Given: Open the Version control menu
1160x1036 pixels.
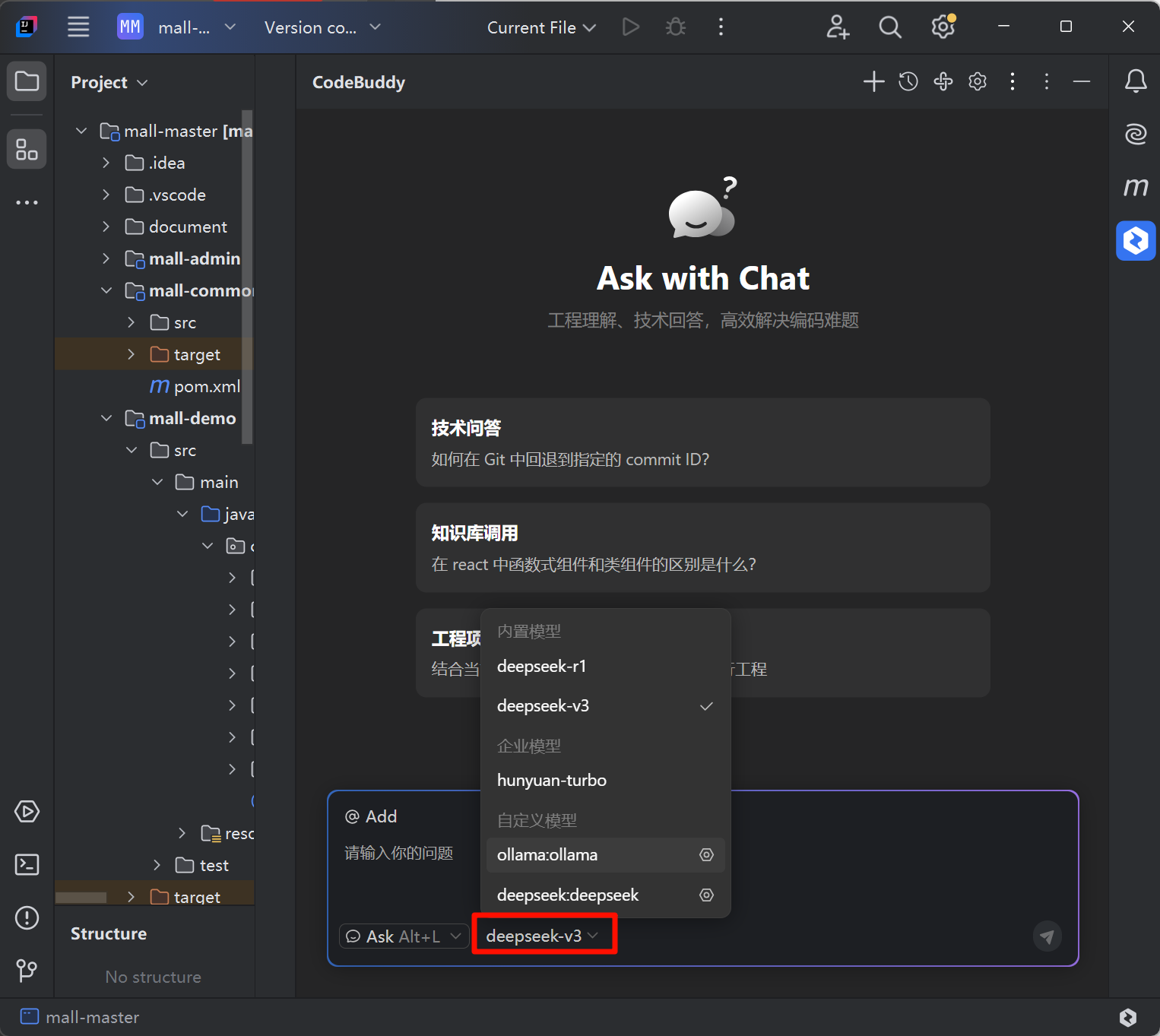Looking at the screenshot, I should click(322, 27).
